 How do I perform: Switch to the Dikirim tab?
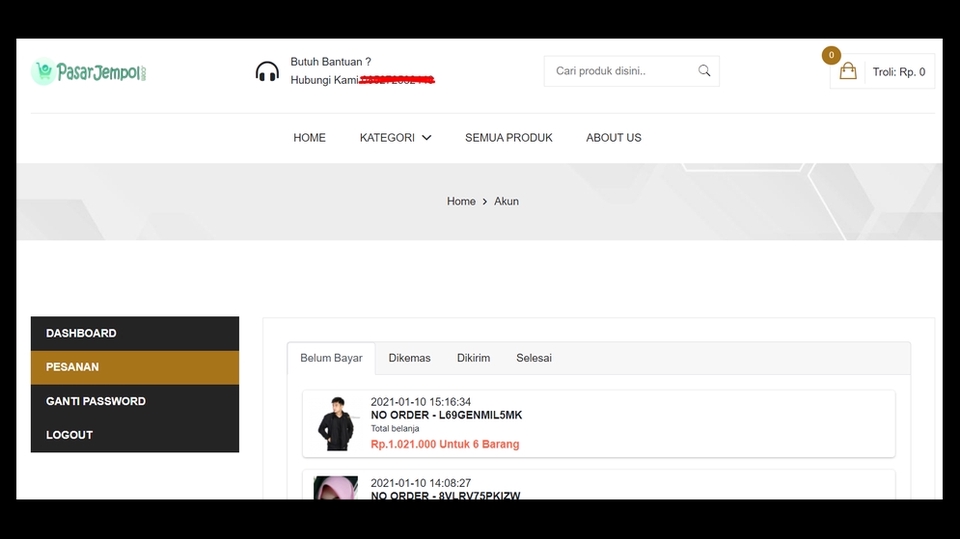click(473, 358)
